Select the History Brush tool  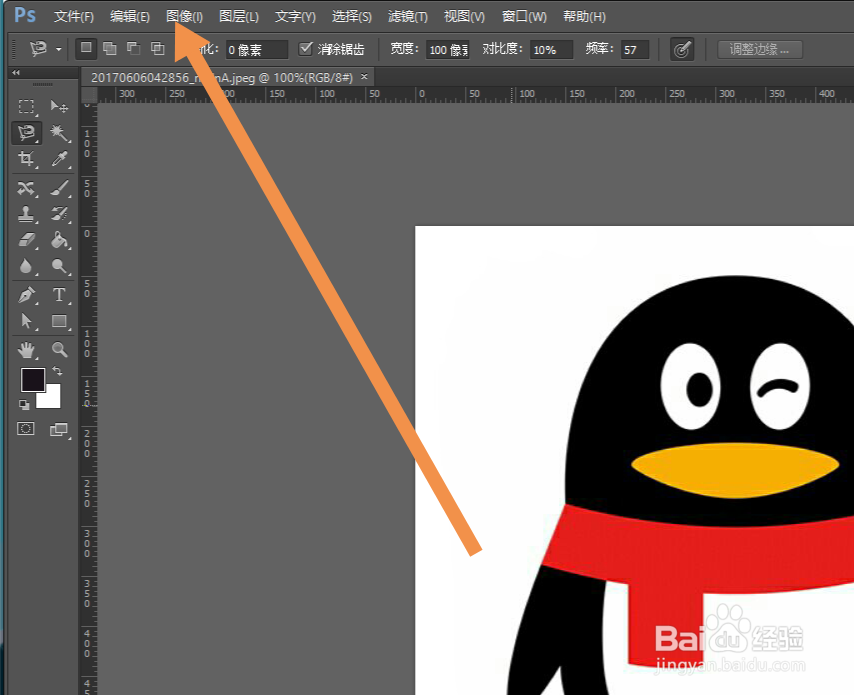click(x=59, y=214)
